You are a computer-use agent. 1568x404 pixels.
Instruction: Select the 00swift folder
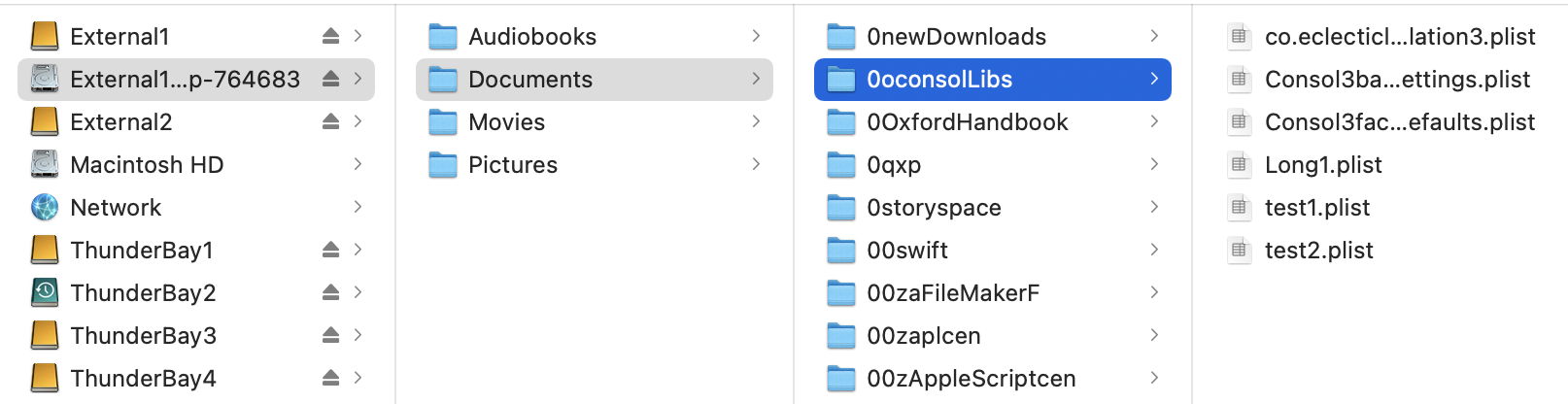coord(993,250)
